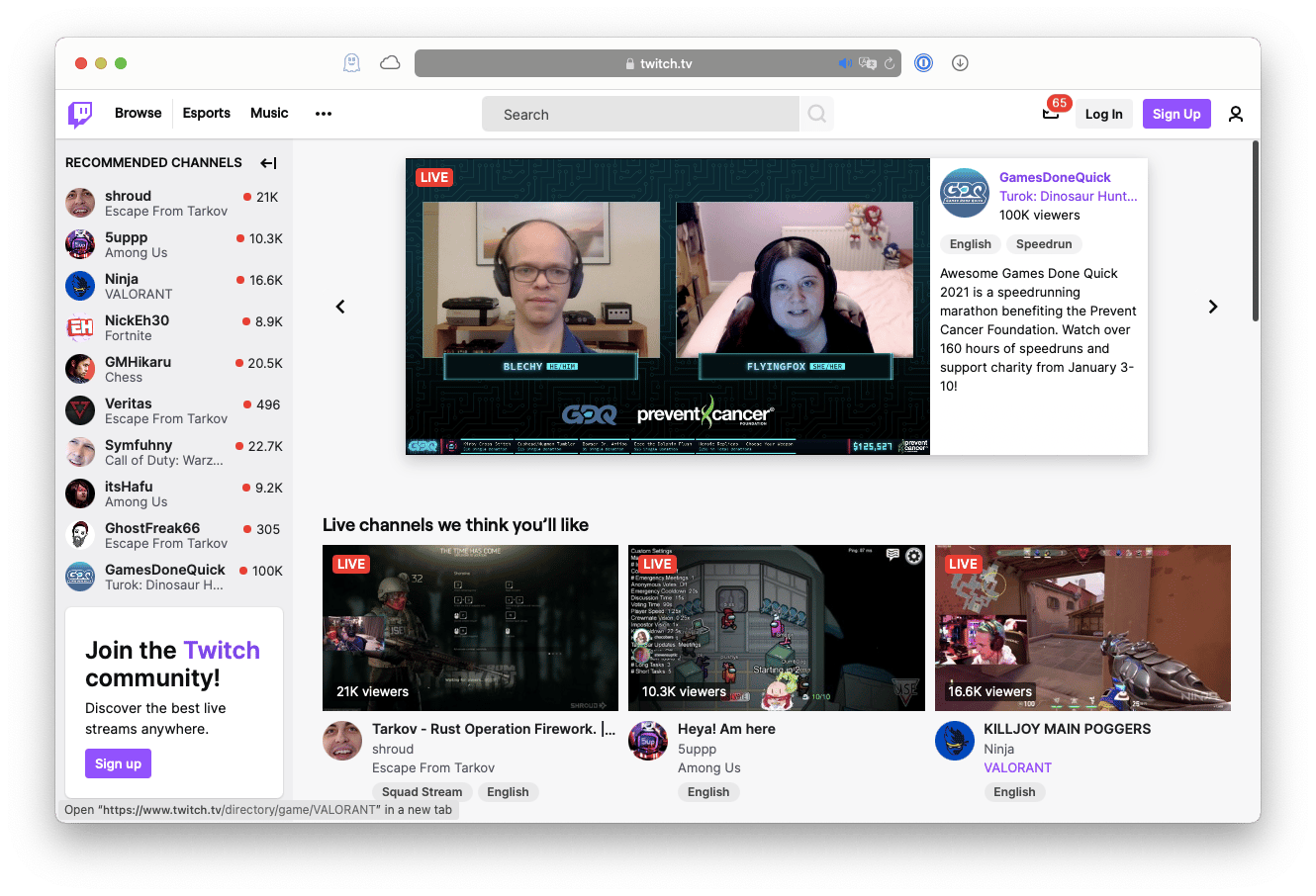Open the Prime loot crown icon with 65 badge
Viewport: 1316px width, 896px height.
[1051, 113]
